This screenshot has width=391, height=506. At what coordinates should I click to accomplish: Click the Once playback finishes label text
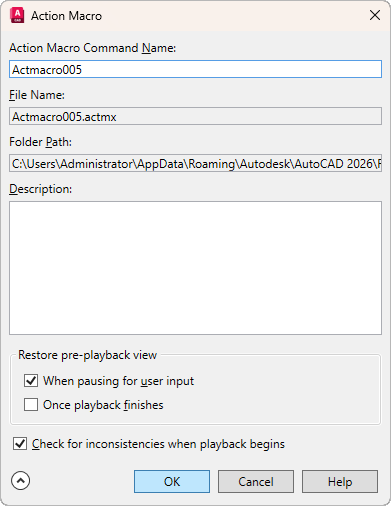[103, 405]
